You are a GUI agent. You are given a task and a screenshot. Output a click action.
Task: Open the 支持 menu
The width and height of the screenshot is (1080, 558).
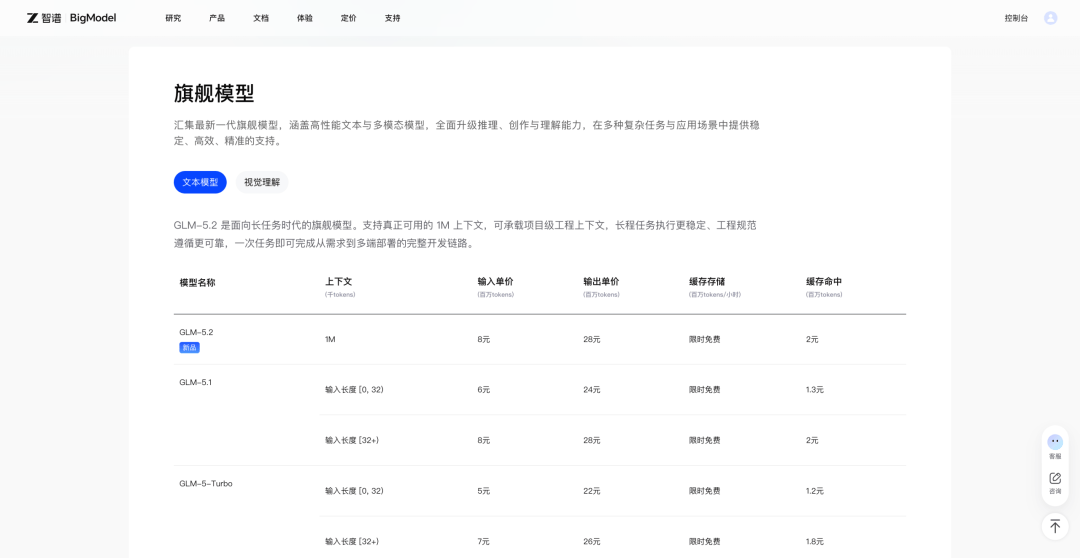[393, 19]
